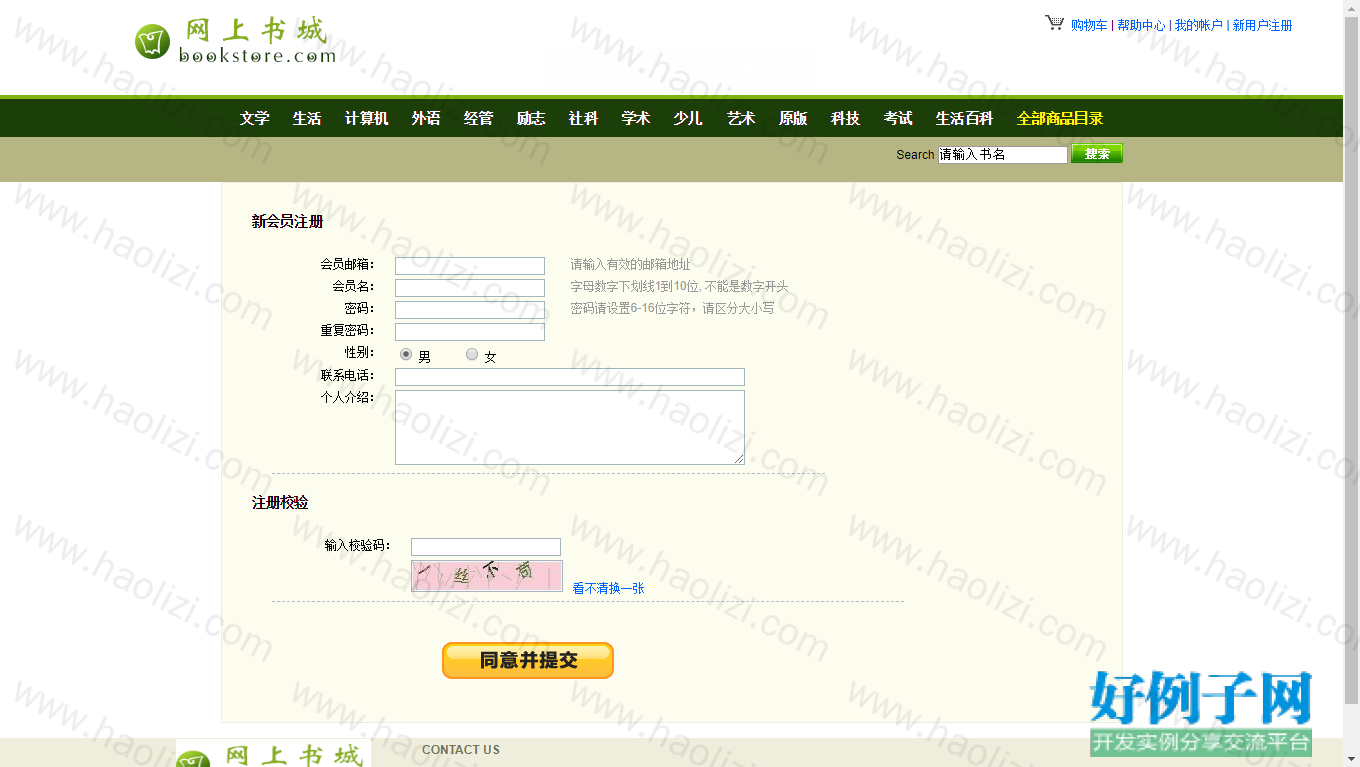The height and width of the screenshot is (767, 1360).
Task: Open the 外语 category
Action: [426, 118]
